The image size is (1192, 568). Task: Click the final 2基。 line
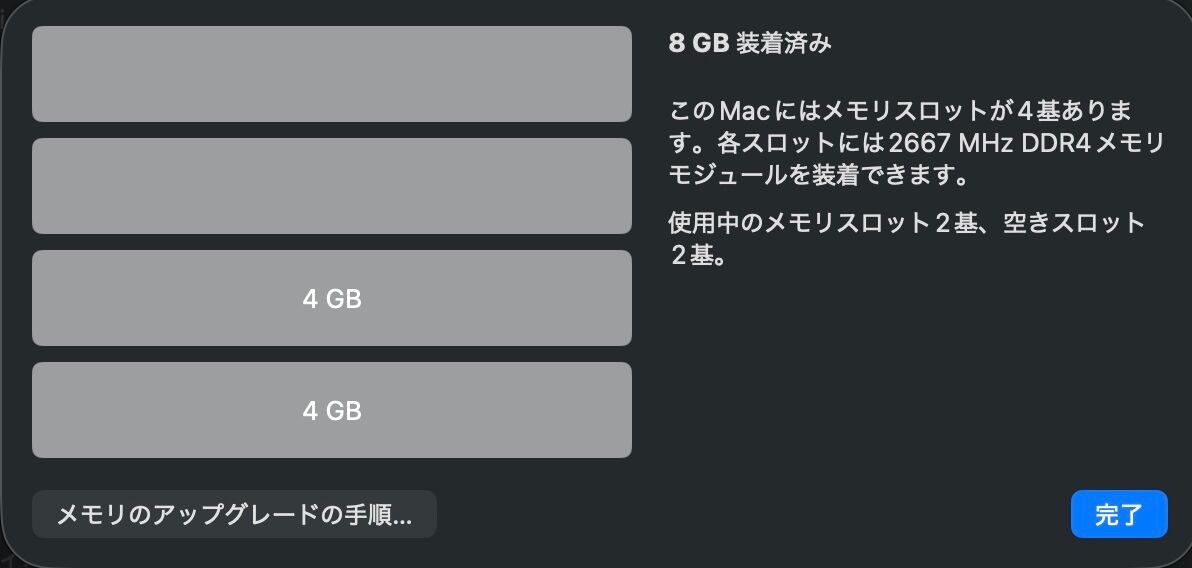point(696,256)
